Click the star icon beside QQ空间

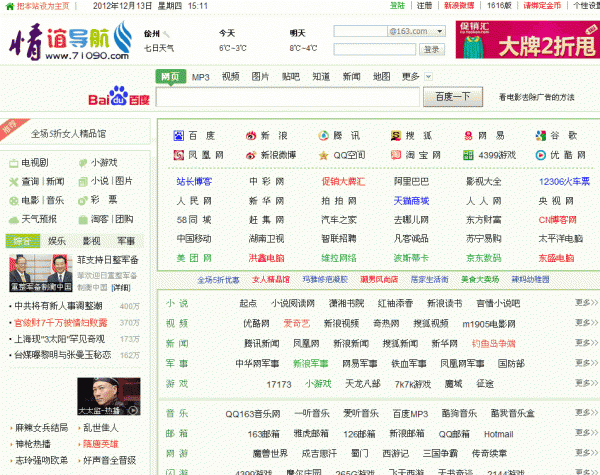click(x=323, y=155)
